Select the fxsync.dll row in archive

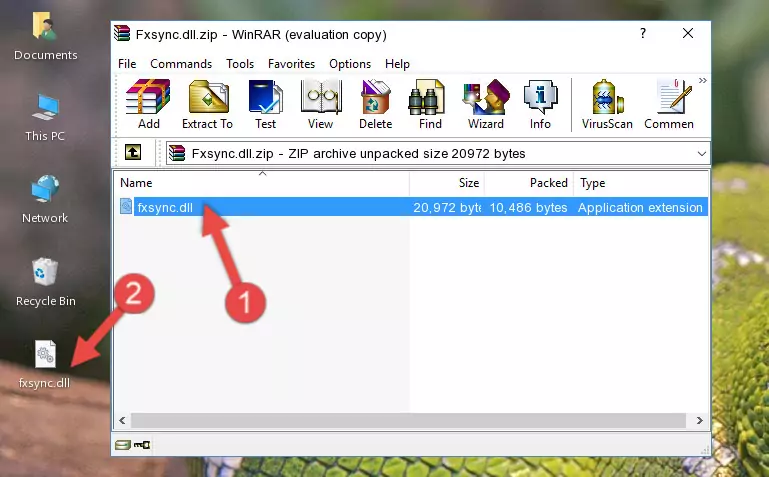[412, 207]
